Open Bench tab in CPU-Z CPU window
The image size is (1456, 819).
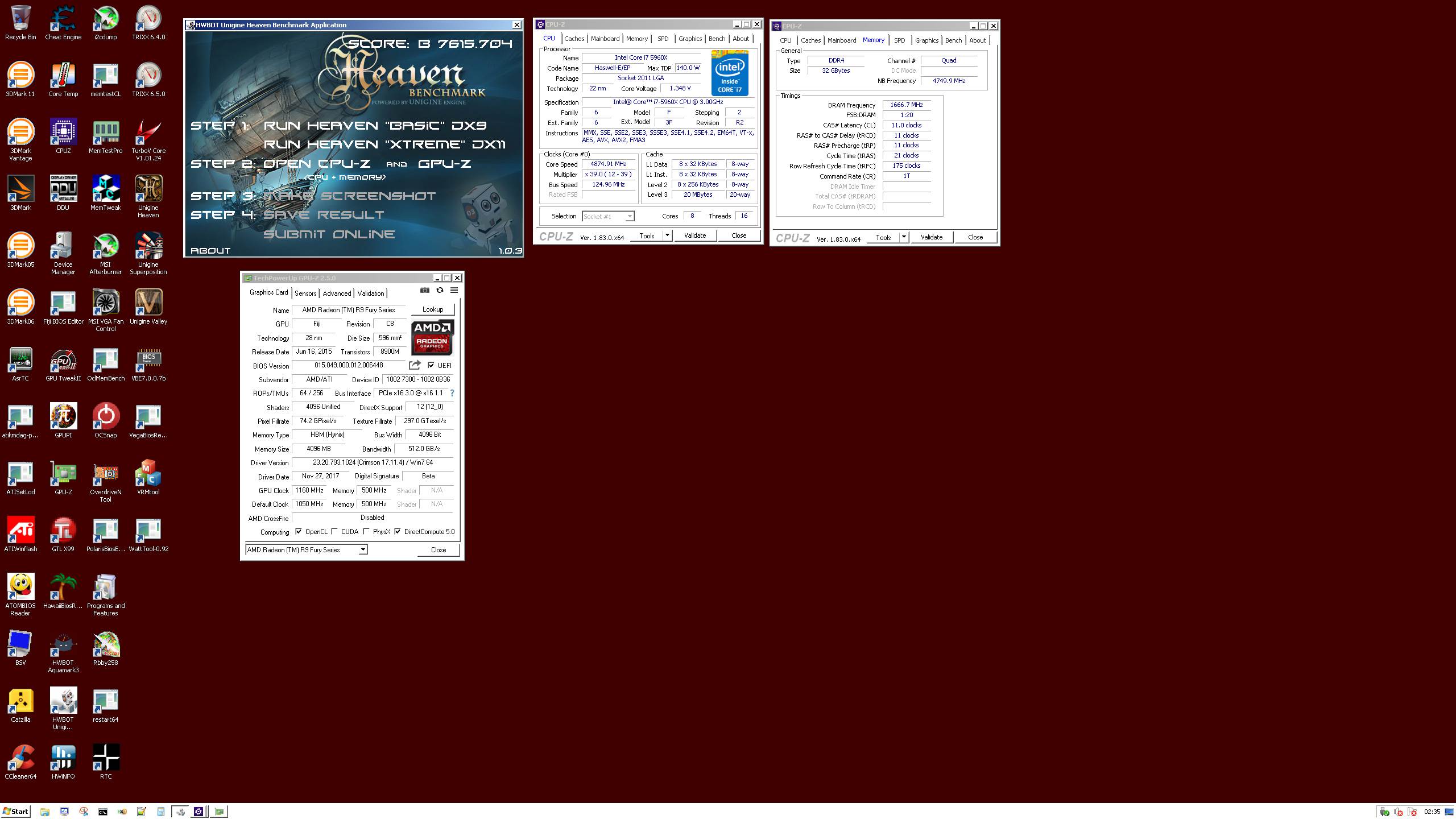click(717, 39)
